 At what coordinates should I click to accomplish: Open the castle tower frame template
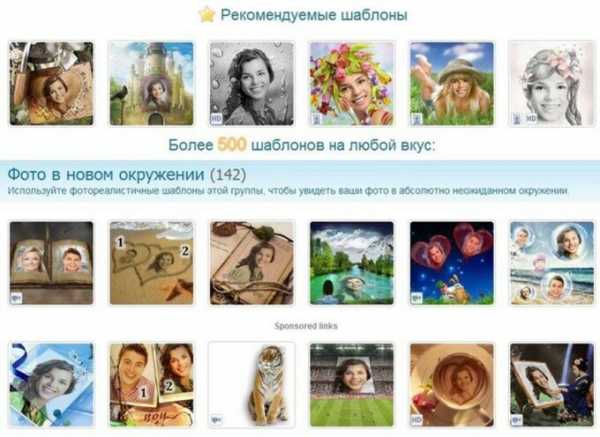(x=152, y=84)
